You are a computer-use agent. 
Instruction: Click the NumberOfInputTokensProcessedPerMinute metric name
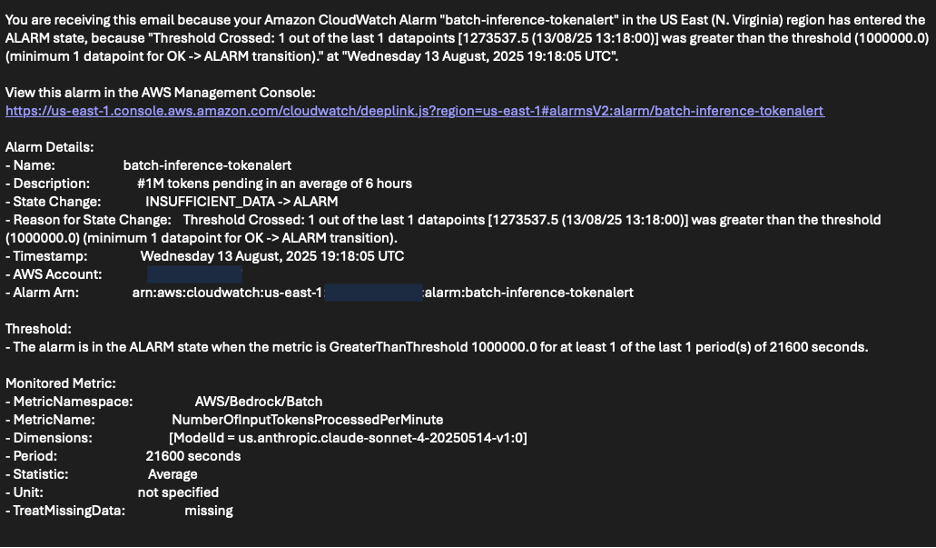point(307,419)
